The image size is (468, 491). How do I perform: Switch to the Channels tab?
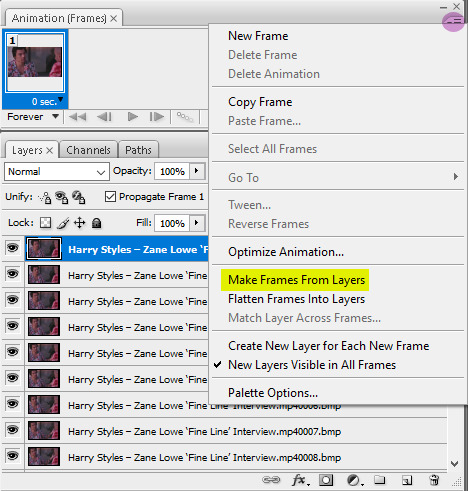point(88,150)
